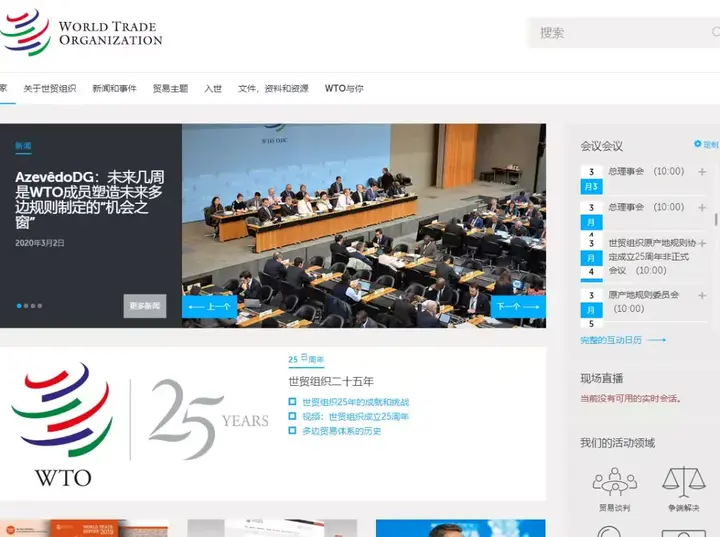The image size is (720, 537).
Task: Expand the first 总理事会 meeting entry
Action: click(702, 172)
